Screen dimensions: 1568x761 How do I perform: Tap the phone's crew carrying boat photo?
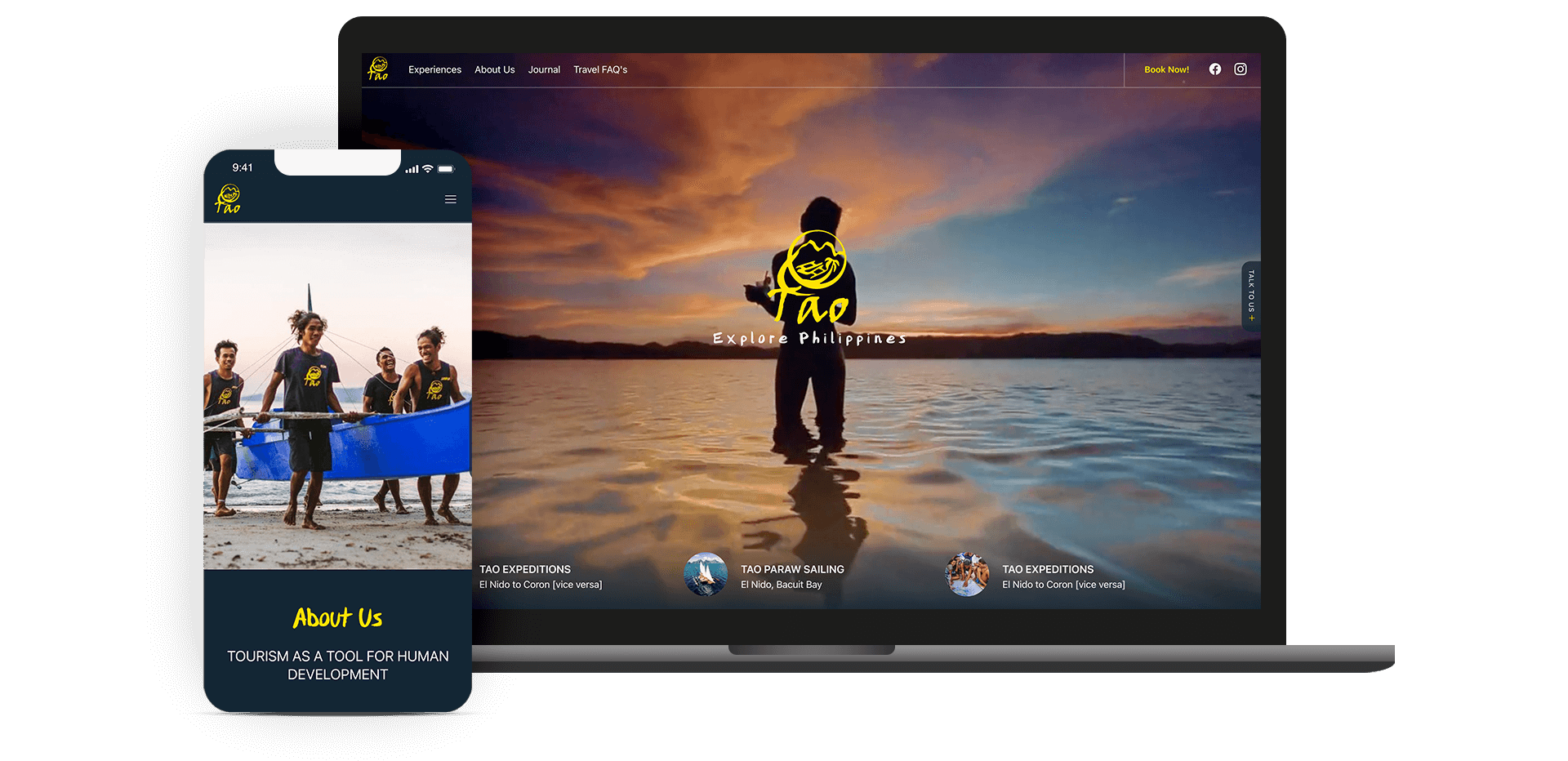click(x=337, y=396)
